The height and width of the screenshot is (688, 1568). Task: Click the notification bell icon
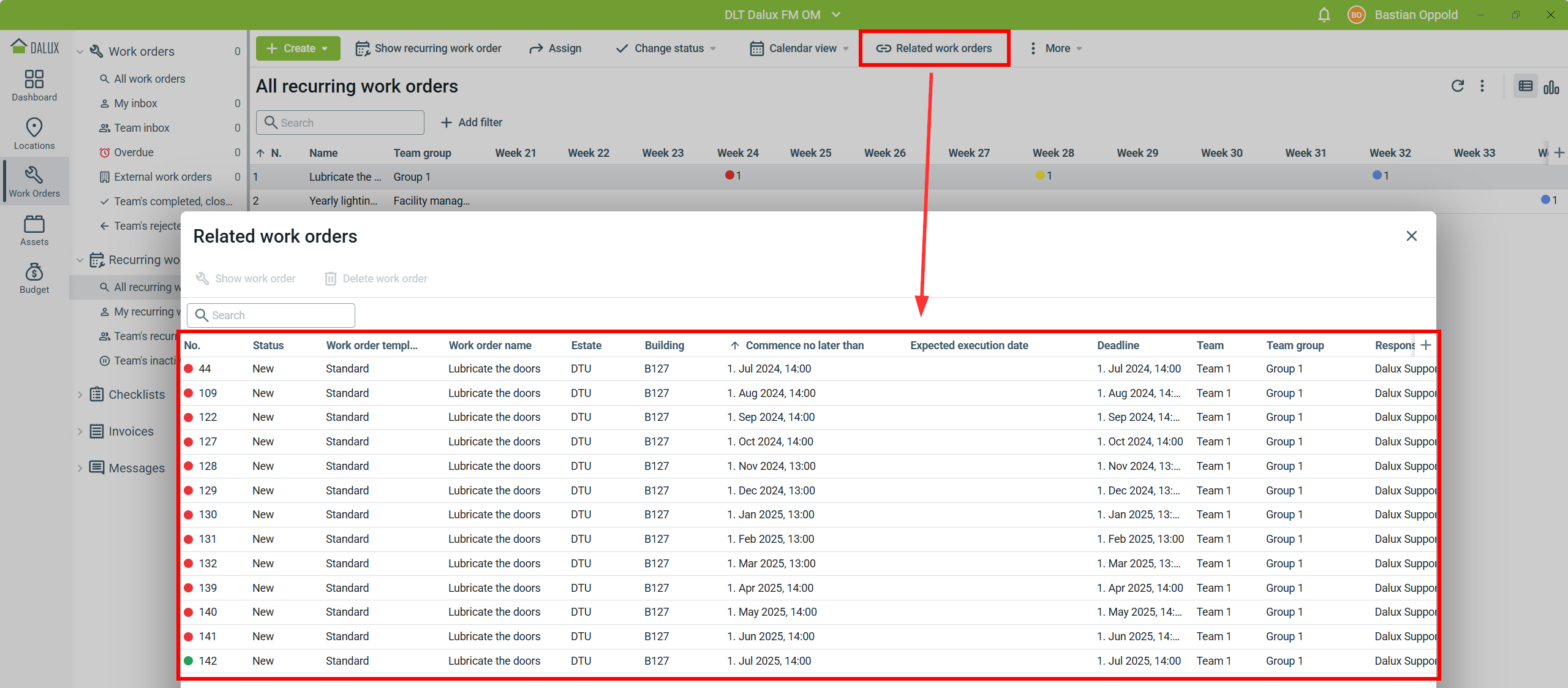pos(1324,15)
